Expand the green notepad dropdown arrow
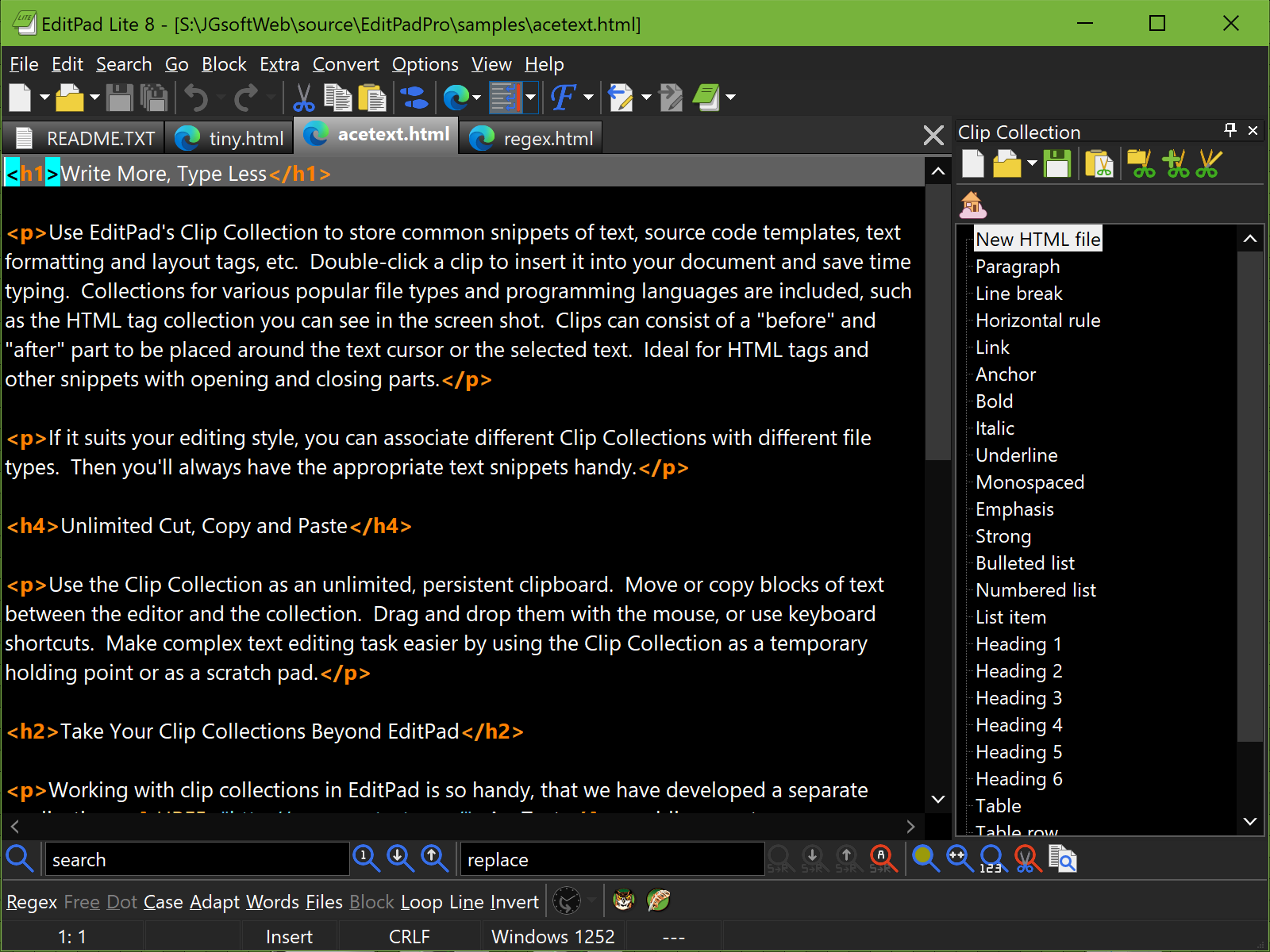Screen dimensions: 1270x952 click(730, 98)
